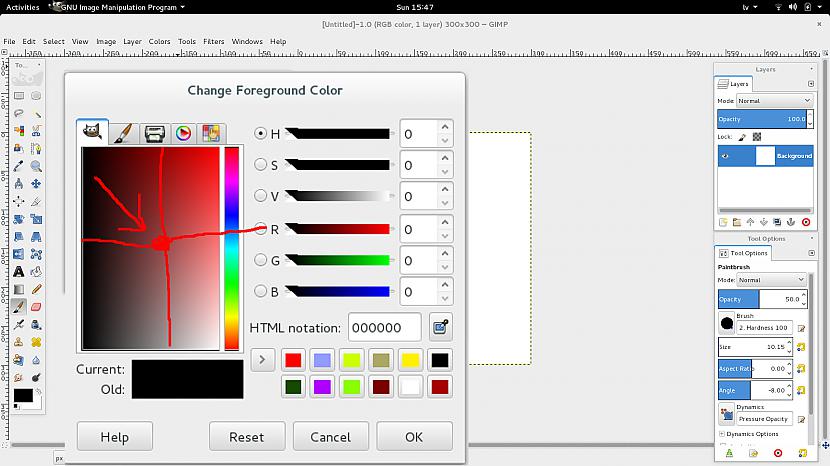Select the S saturation radio button
The height and width of the screenshot is (466, 830).
260,165
